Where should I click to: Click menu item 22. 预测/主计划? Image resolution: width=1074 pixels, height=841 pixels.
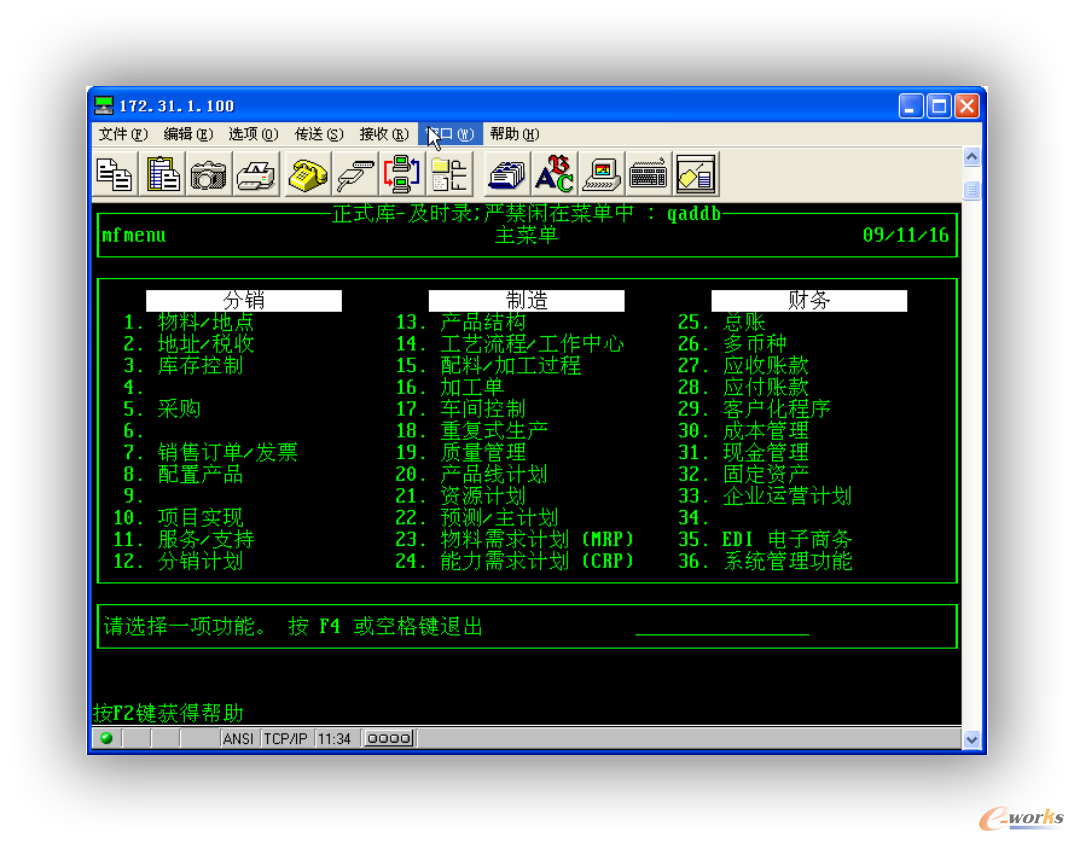pyautogui.click(x=477, y=518)
